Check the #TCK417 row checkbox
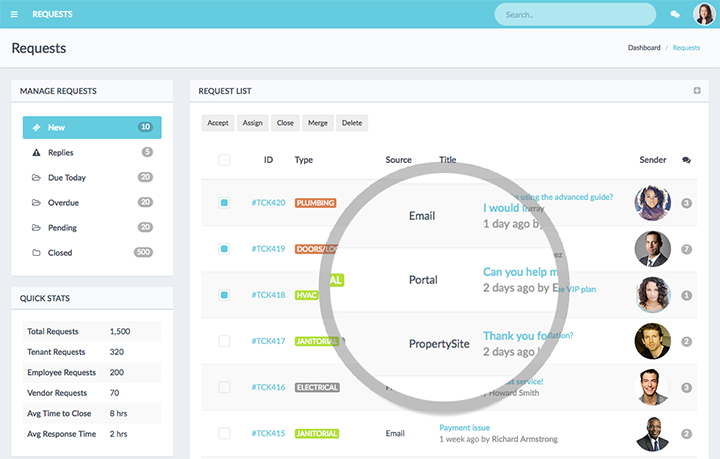Screen dimensions: 720x459 coord(224,341)
